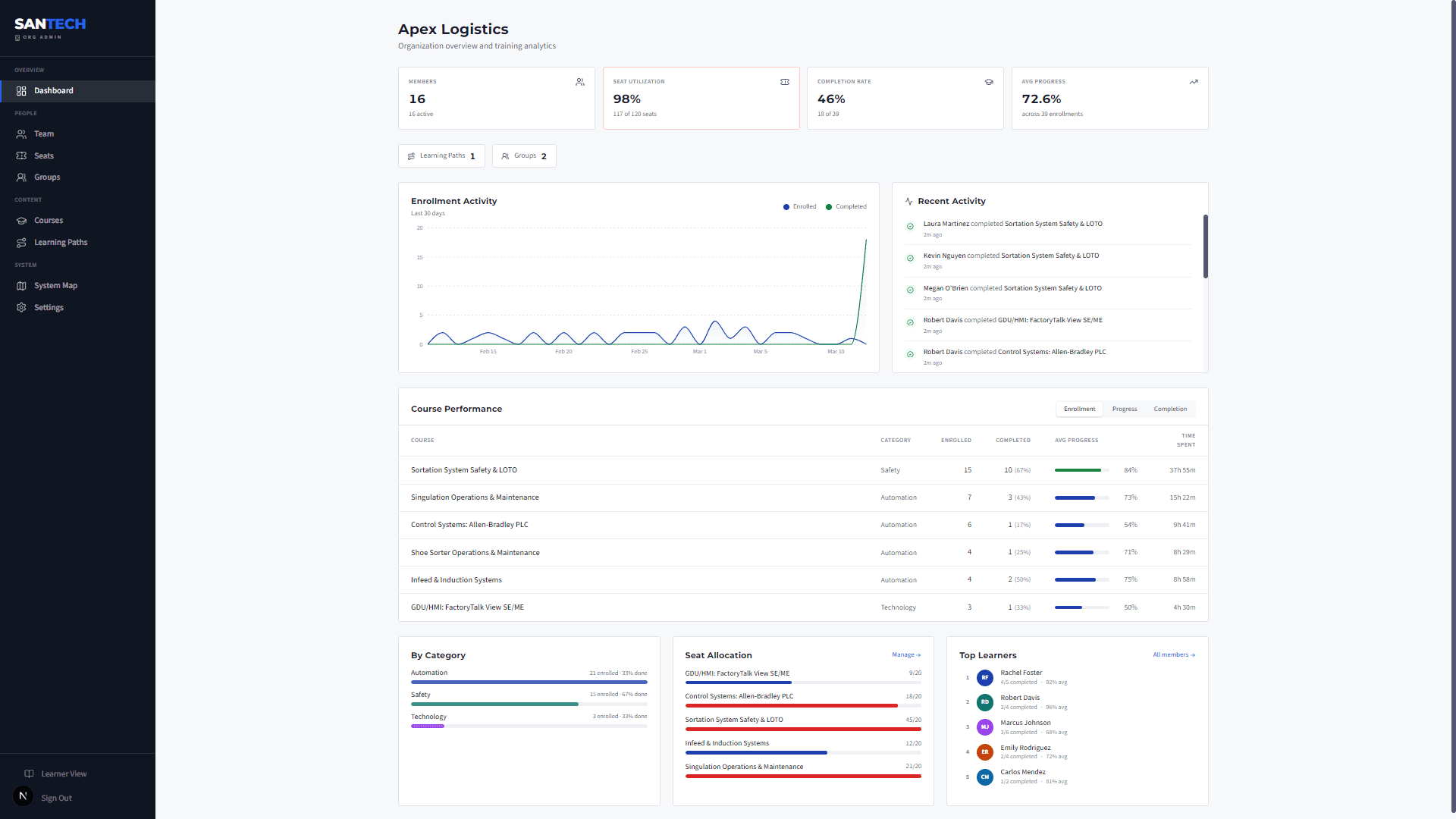
Task: Click the Enrolled column header
Action: [956, 441]
